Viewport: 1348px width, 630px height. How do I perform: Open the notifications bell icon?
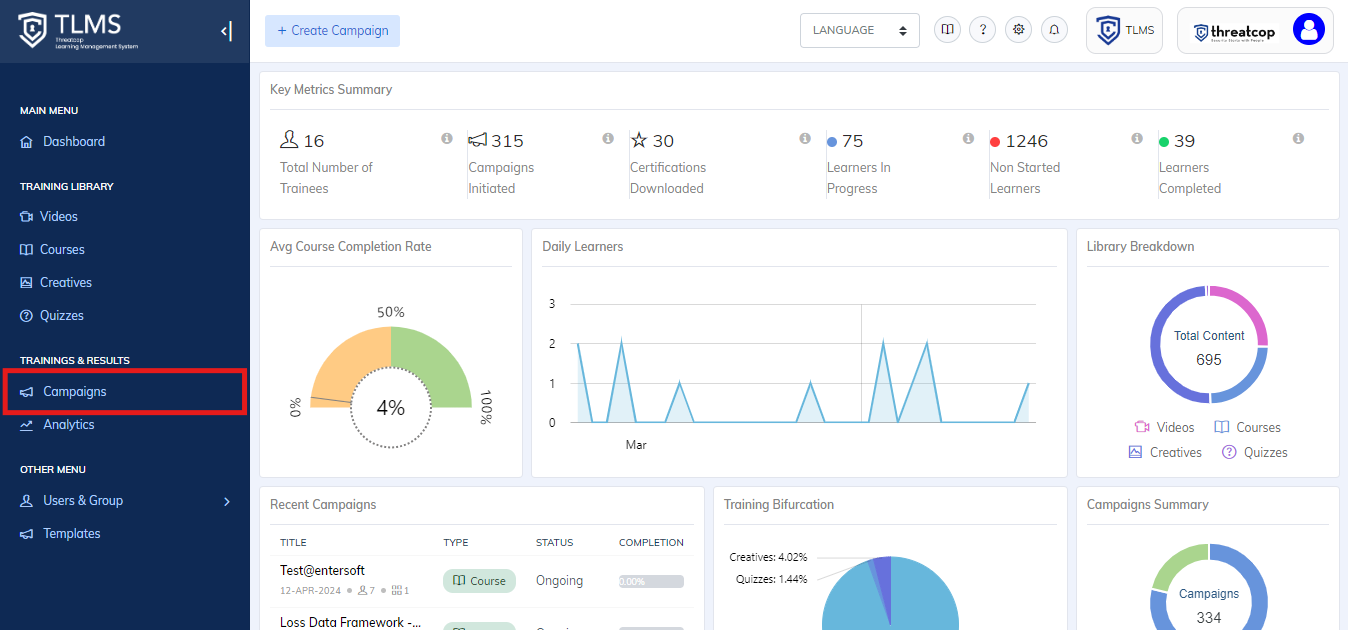click(x=1054, y=30)
